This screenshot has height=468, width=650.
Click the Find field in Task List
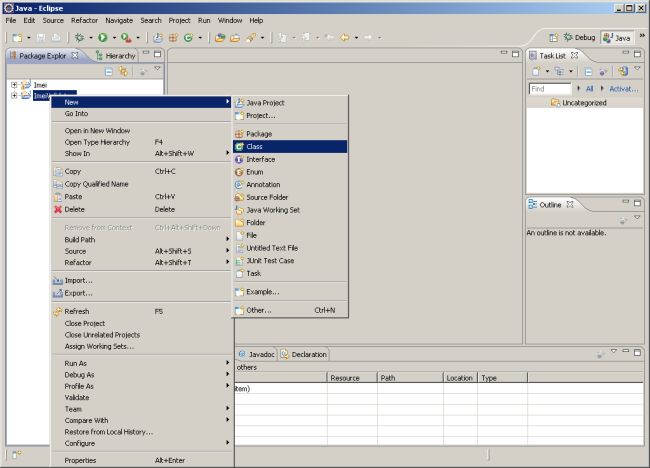[x=550, y=89]
